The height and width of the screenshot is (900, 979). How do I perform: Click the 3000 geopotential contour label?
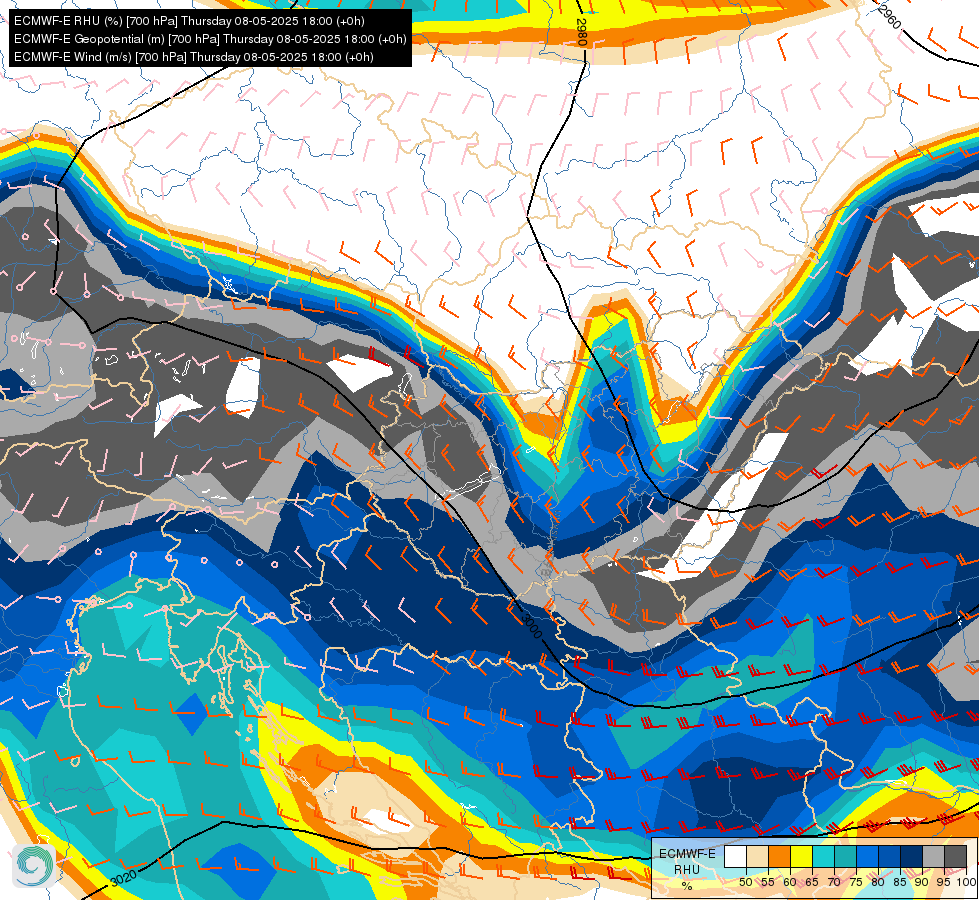tap(531, 626)
